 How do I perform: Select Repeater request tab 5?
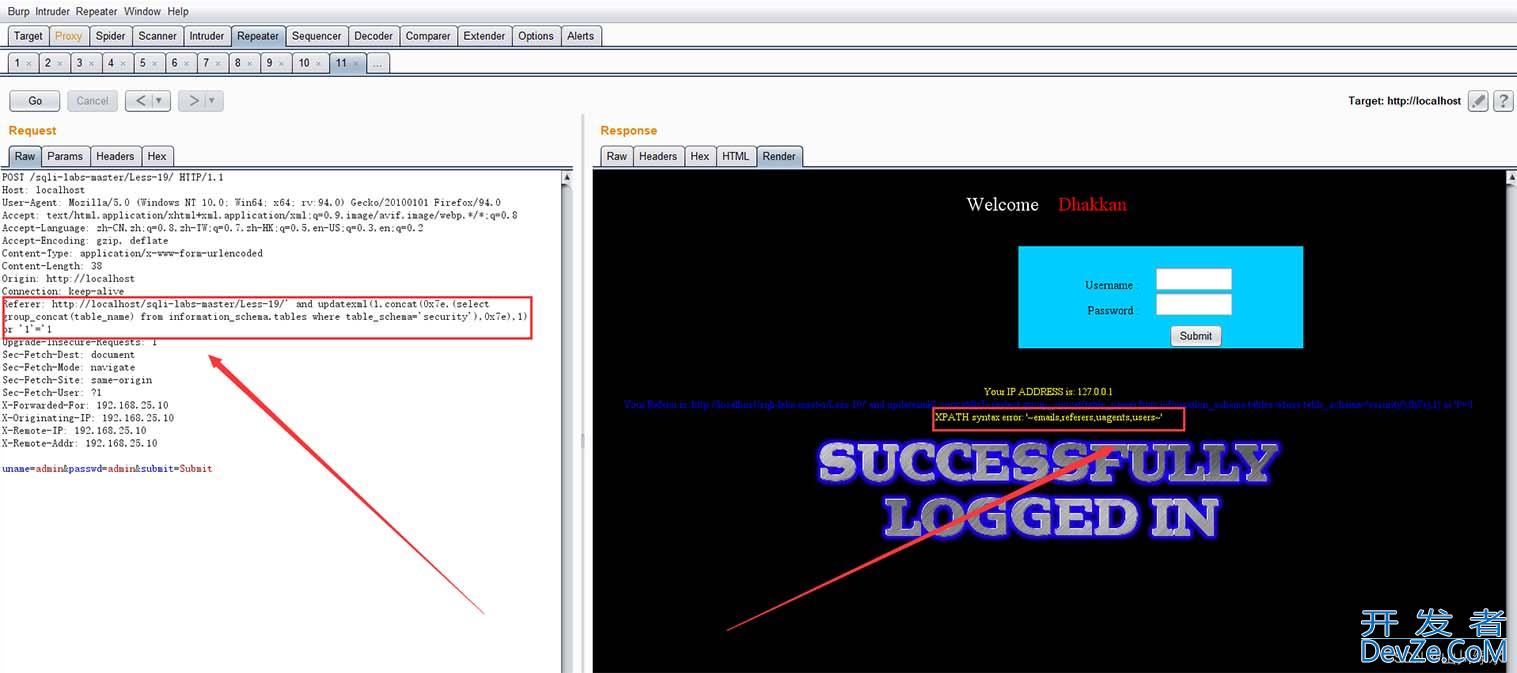pyautogui.click(x=143, y=63)
